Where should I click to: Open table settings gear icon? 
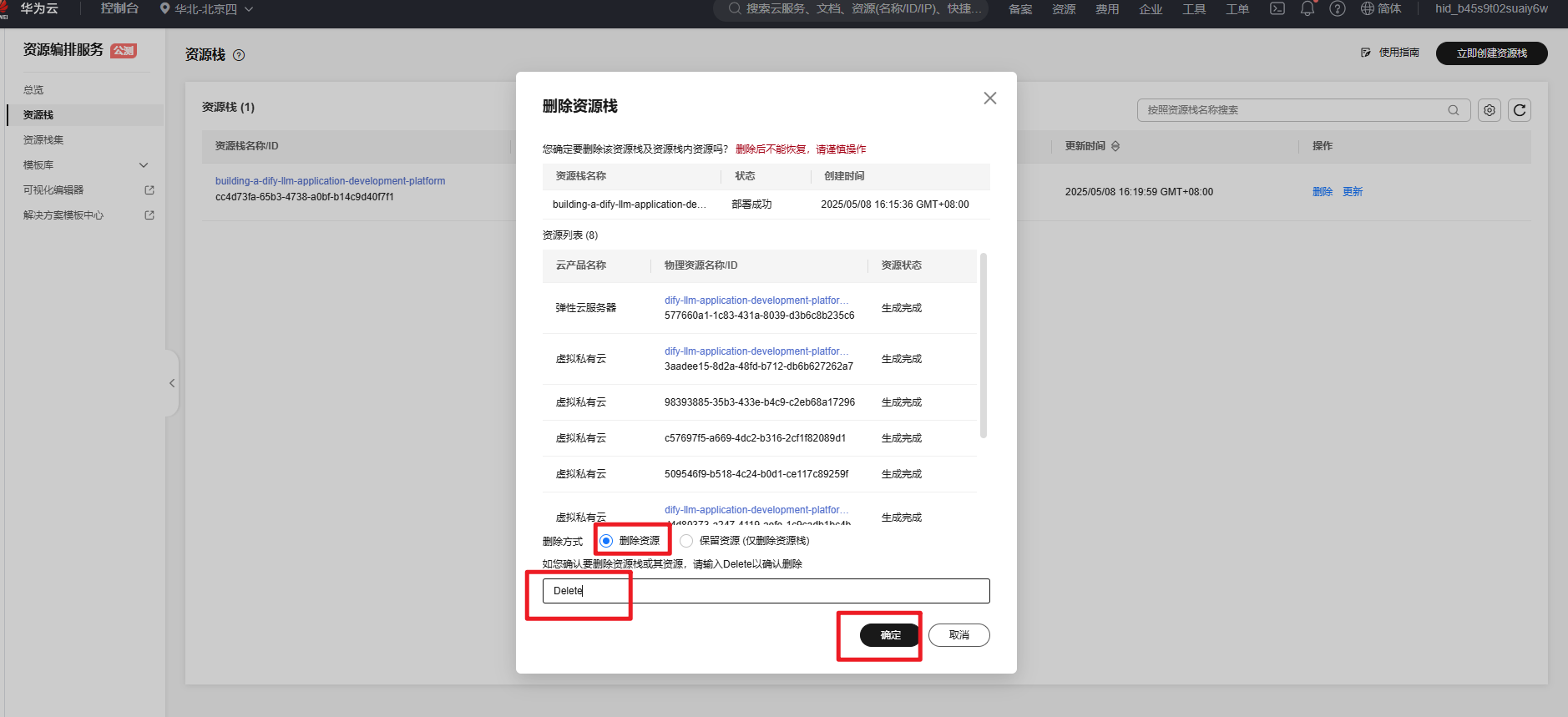pos(1490,110)
